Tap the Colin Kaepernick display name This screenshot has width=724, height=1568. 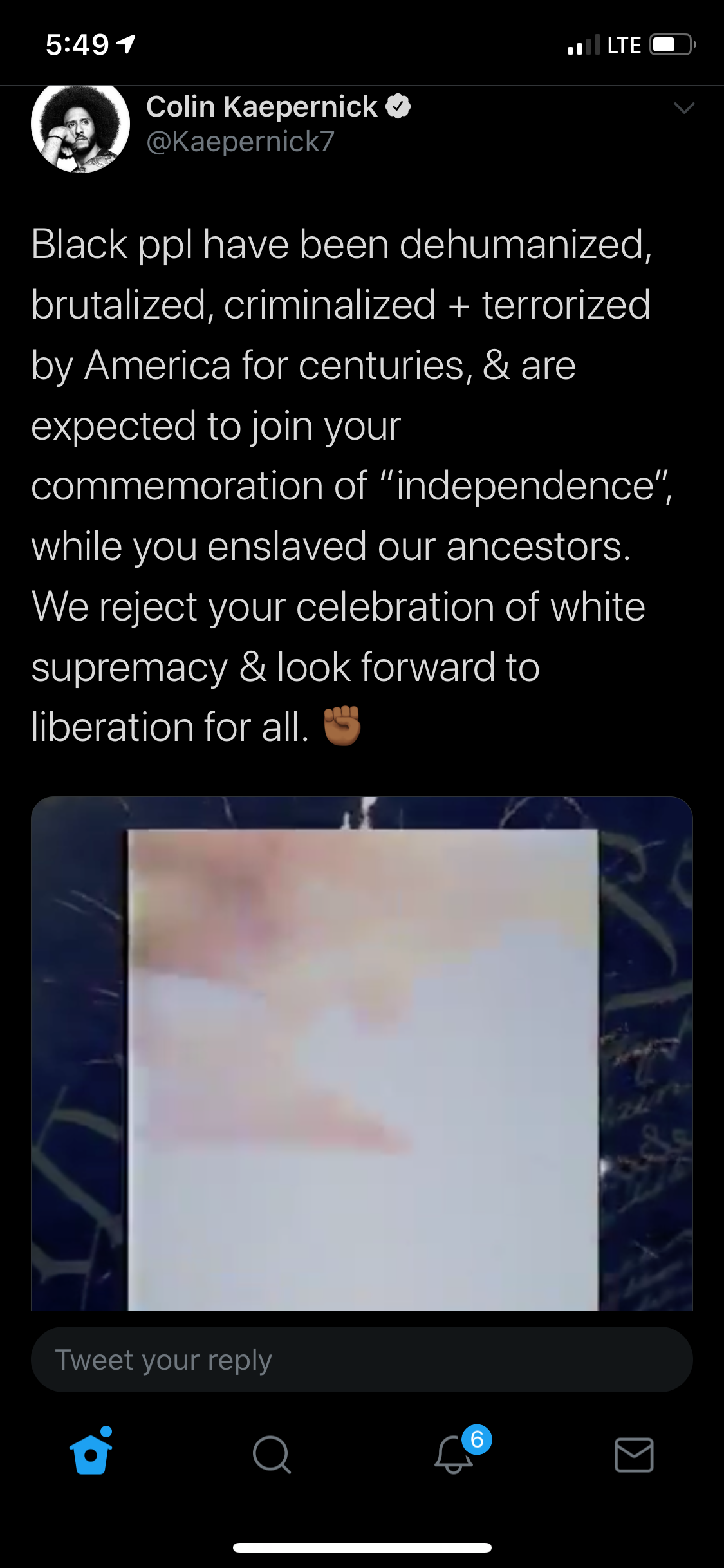point(261,107)
